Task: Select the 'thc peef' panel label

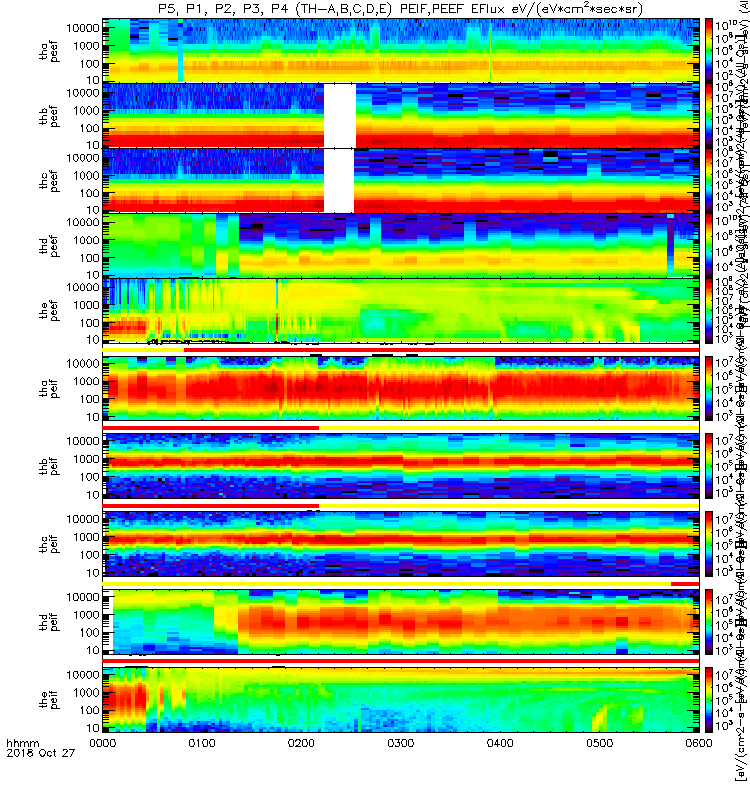Action: 49,181
